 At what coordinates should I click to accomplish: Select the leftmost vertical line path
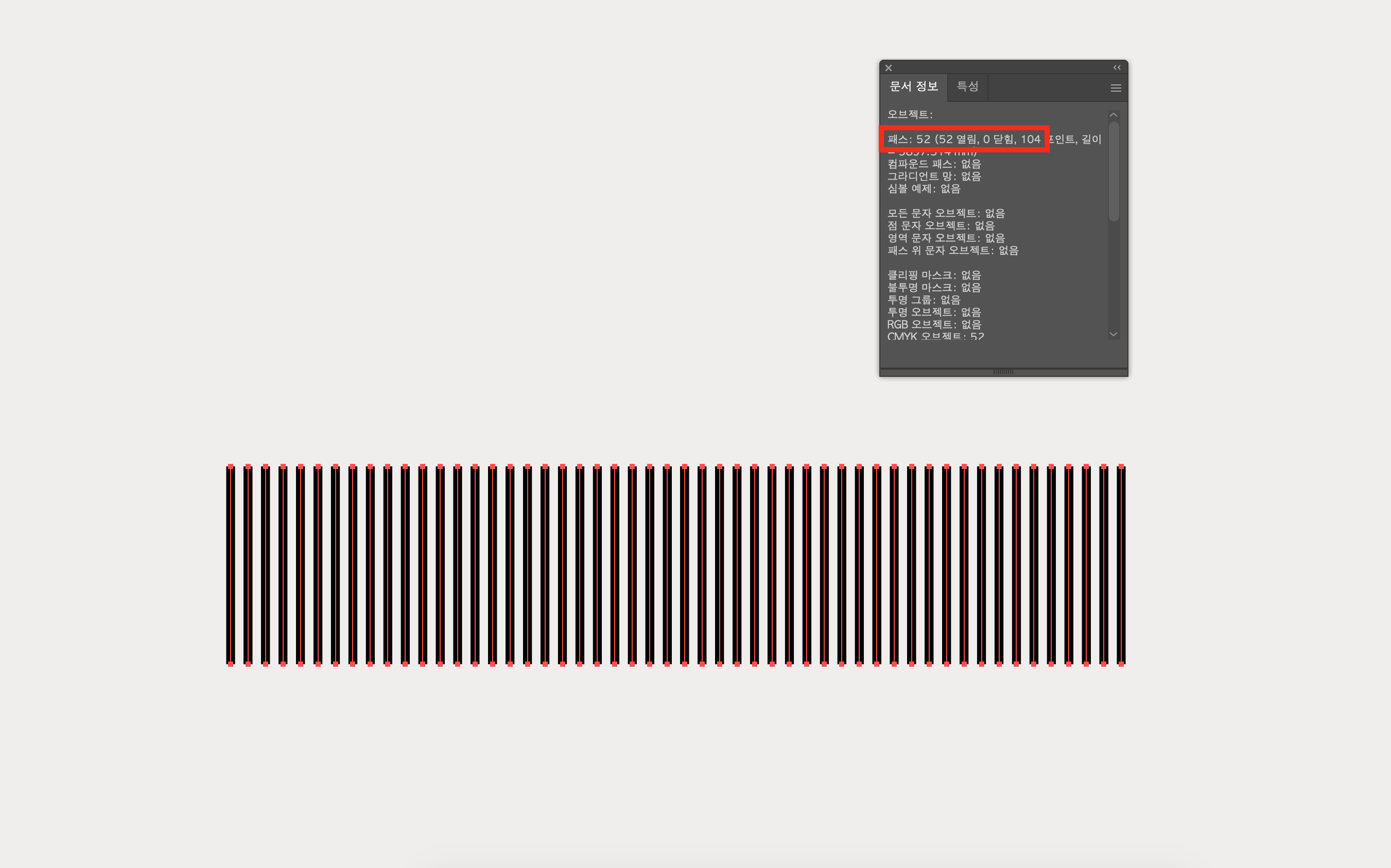pos(231,565)
